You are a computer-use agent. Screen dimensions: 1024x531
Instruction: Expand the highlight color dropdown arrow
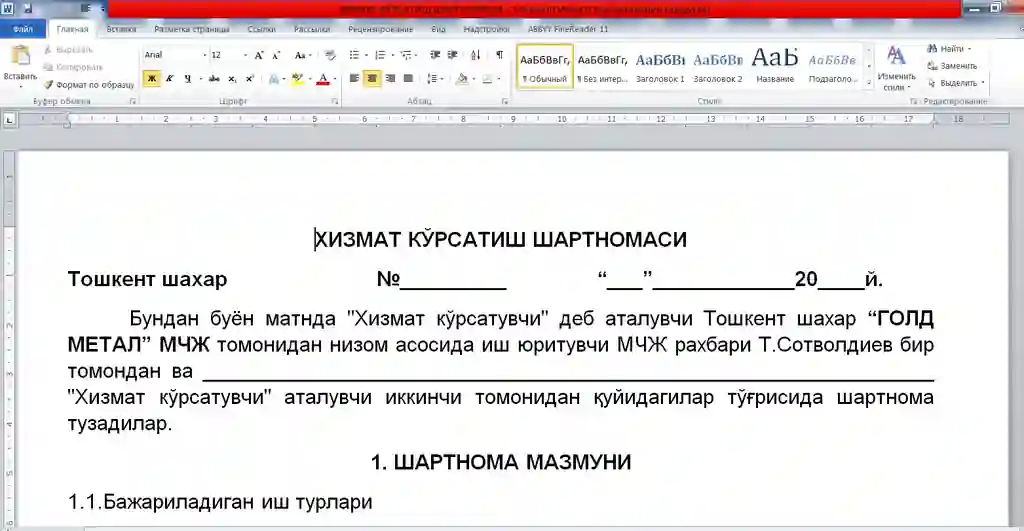[310, 79]
